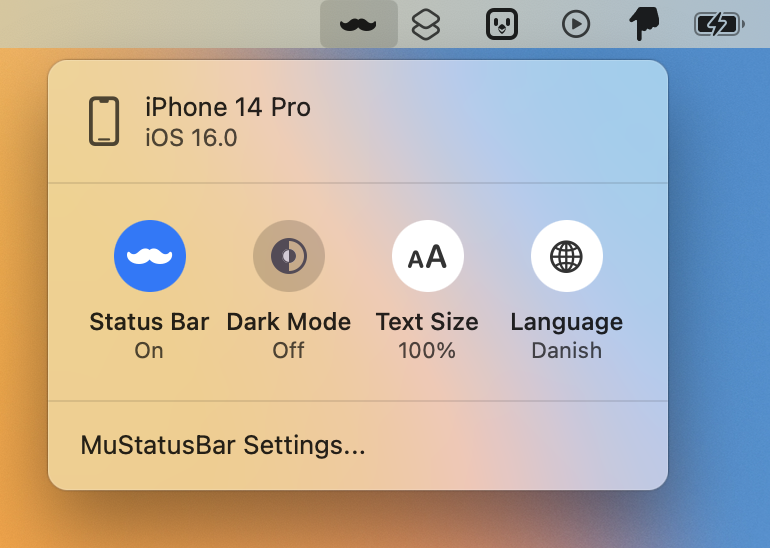This screenshot has height=548, width=770.
Task: Click the "100%" text size value
Action: (427, 351)
